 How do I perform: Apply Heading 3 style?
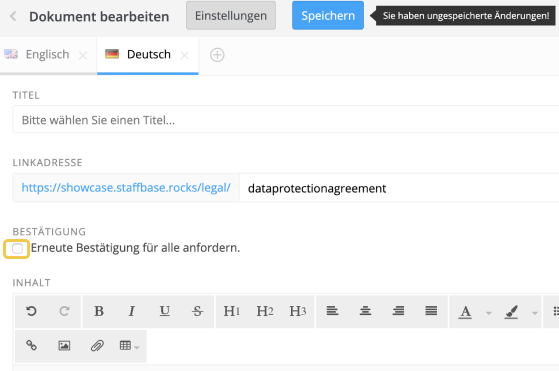coord(298,311)
